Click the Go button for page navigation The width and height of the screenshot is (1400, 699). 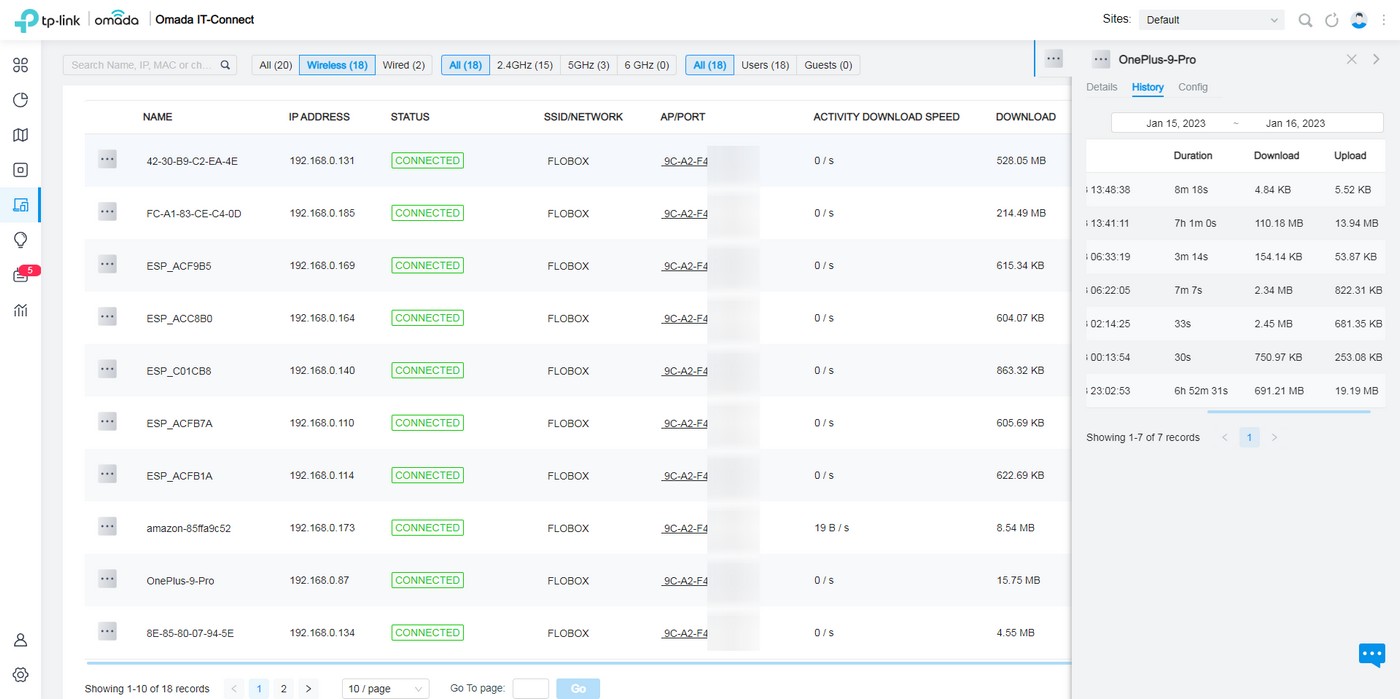(578, 689)
